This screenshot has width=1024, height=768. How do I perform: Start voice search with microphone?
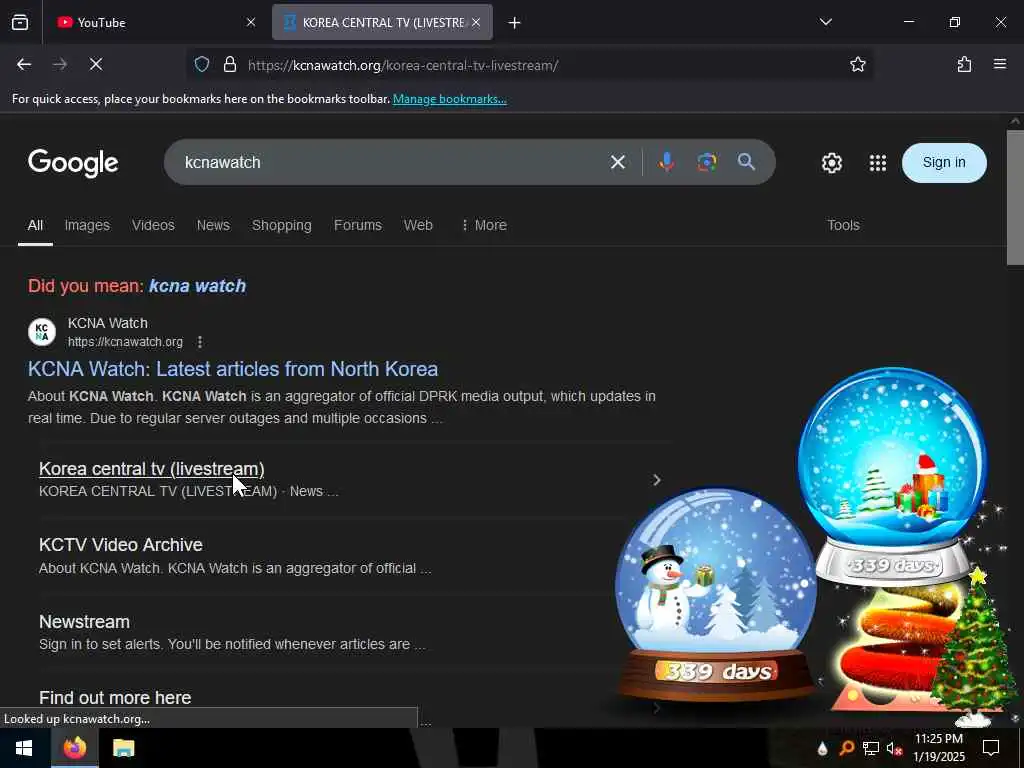666,162
